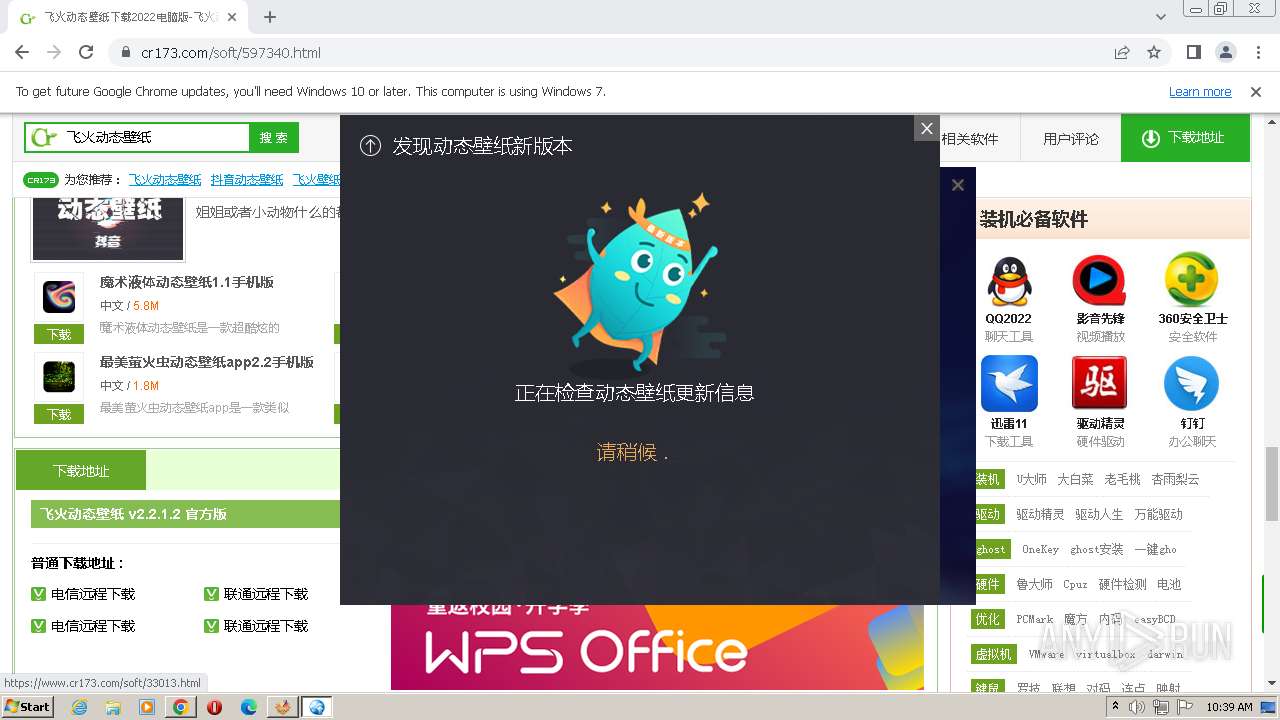The height and width of the screenshot is (720, 1280).
Task: Open the folder explorer taskbar icon
Action: (x=113, y=707)
